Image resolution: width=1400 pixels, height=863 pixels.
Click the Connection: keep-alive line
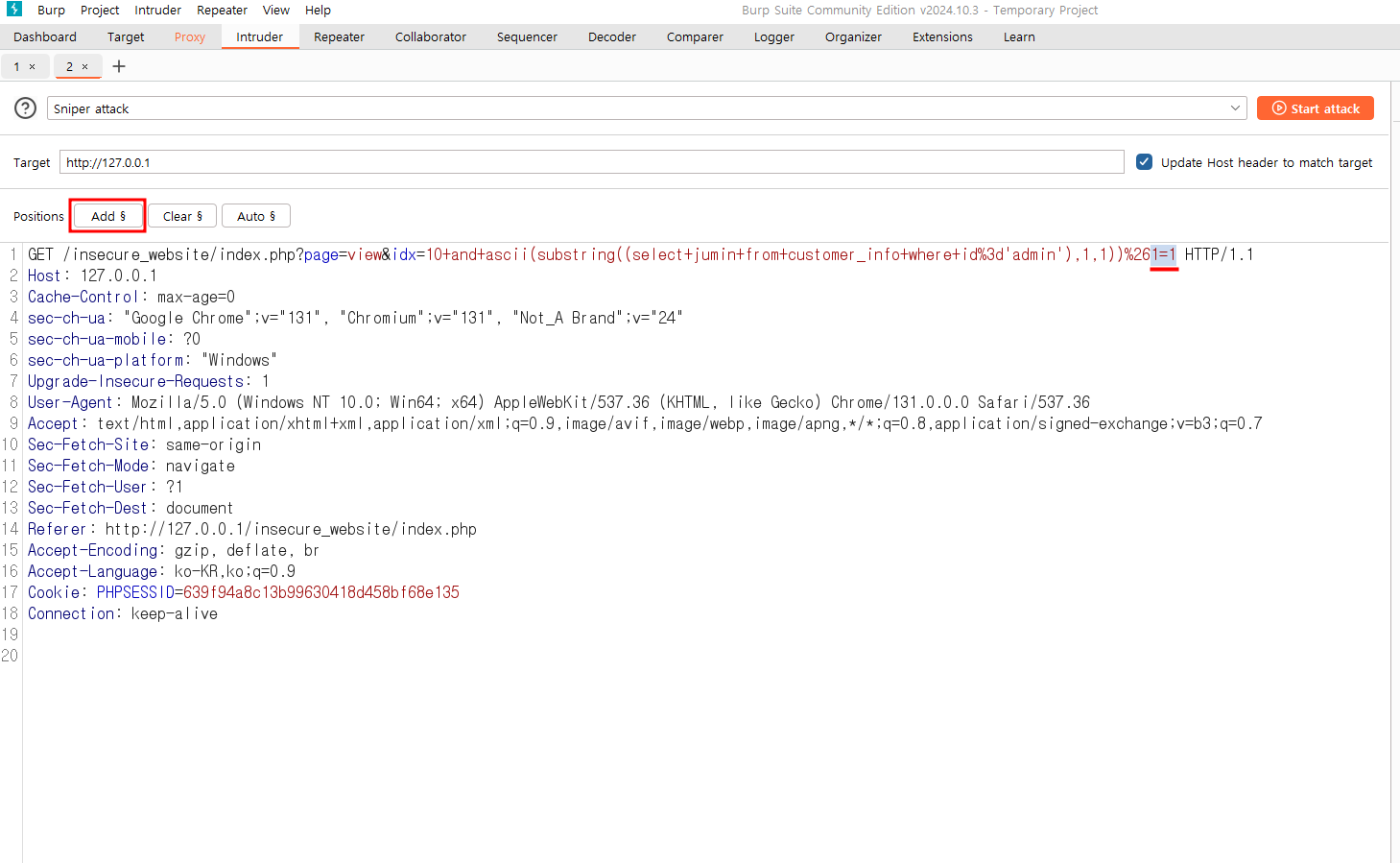click(x=123, y=613)
